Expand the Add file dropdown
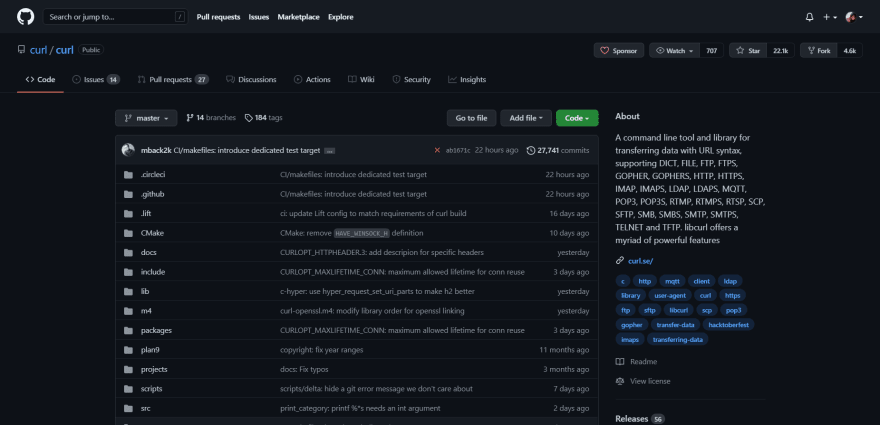Viewport: 880px width, 425px height. [526, 118]
